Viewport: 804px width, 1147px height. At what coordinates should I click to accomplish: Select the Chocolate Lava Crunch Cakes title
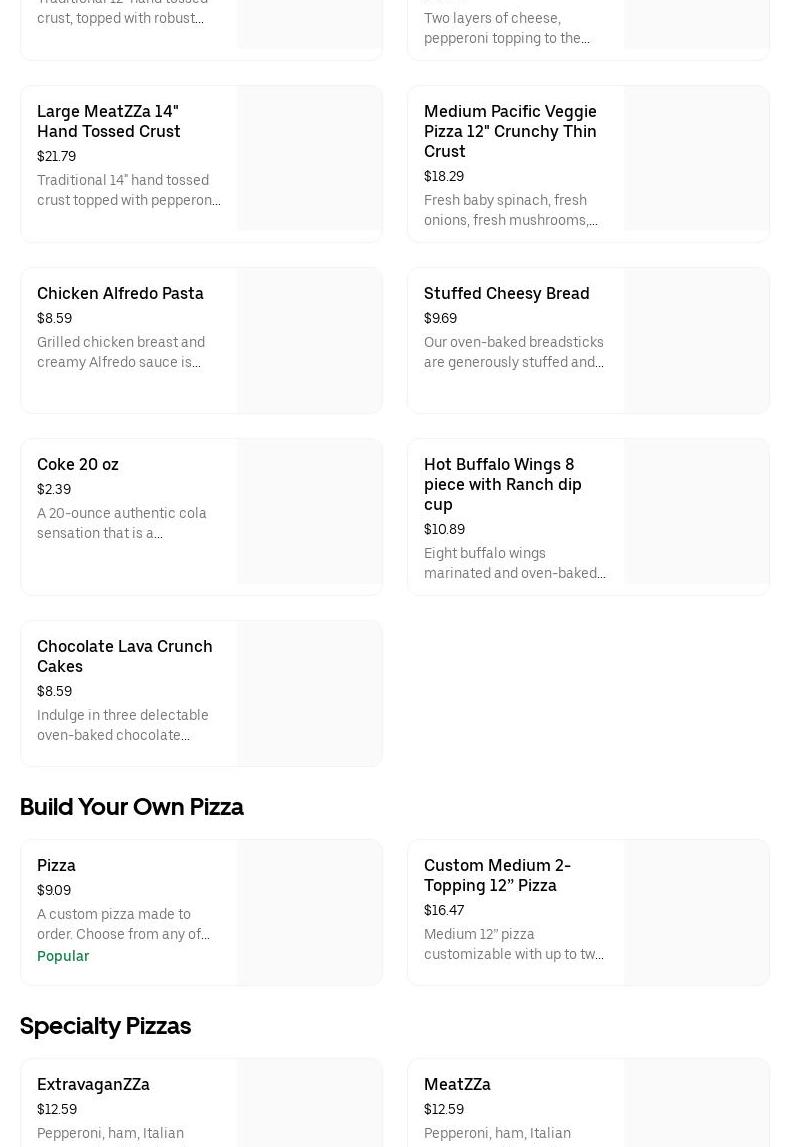tap(125, 656)
